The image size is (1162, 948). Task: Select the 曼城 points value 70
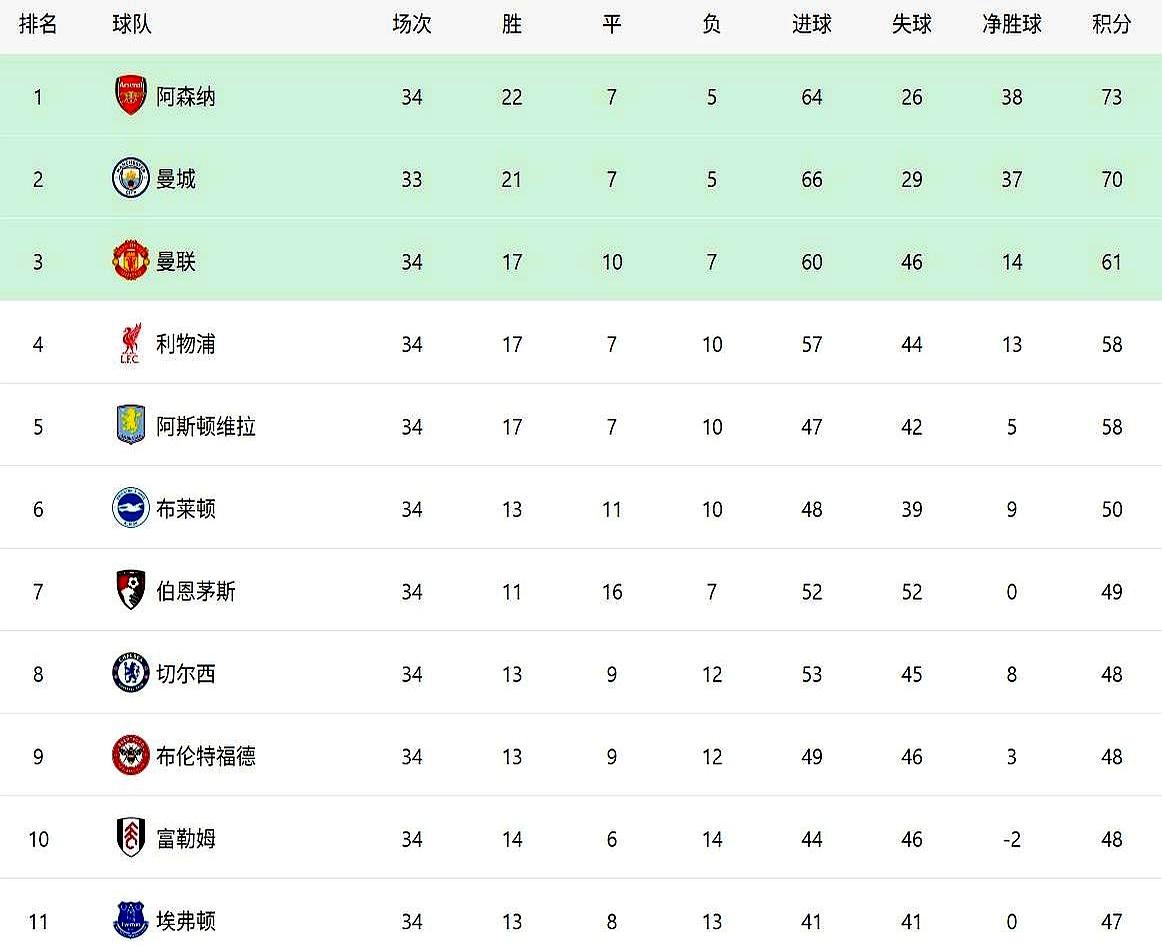tap(1112, 179)
